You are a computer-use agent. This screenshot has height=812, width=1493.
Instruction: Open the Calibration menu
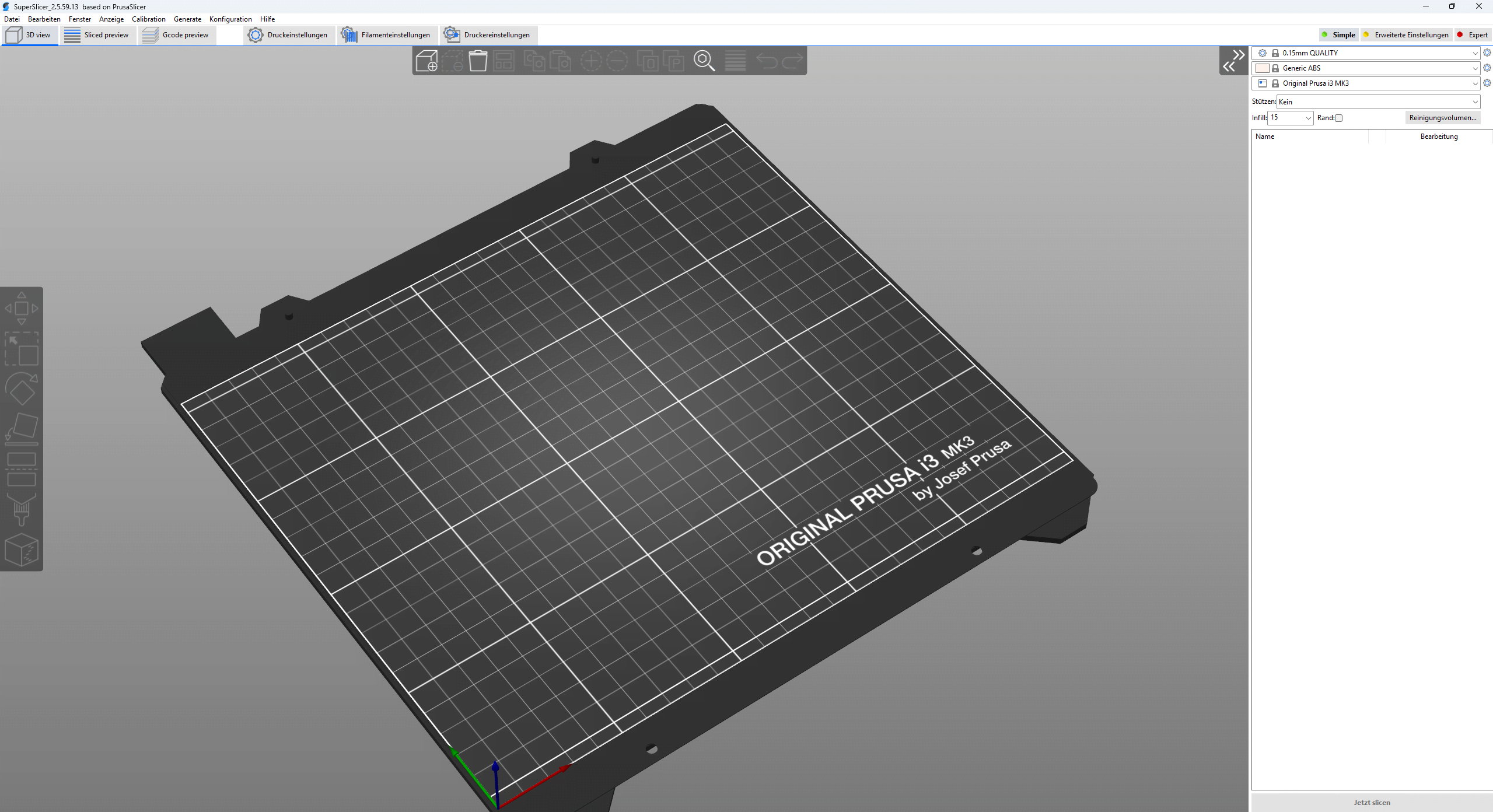(x=148, y=19)
